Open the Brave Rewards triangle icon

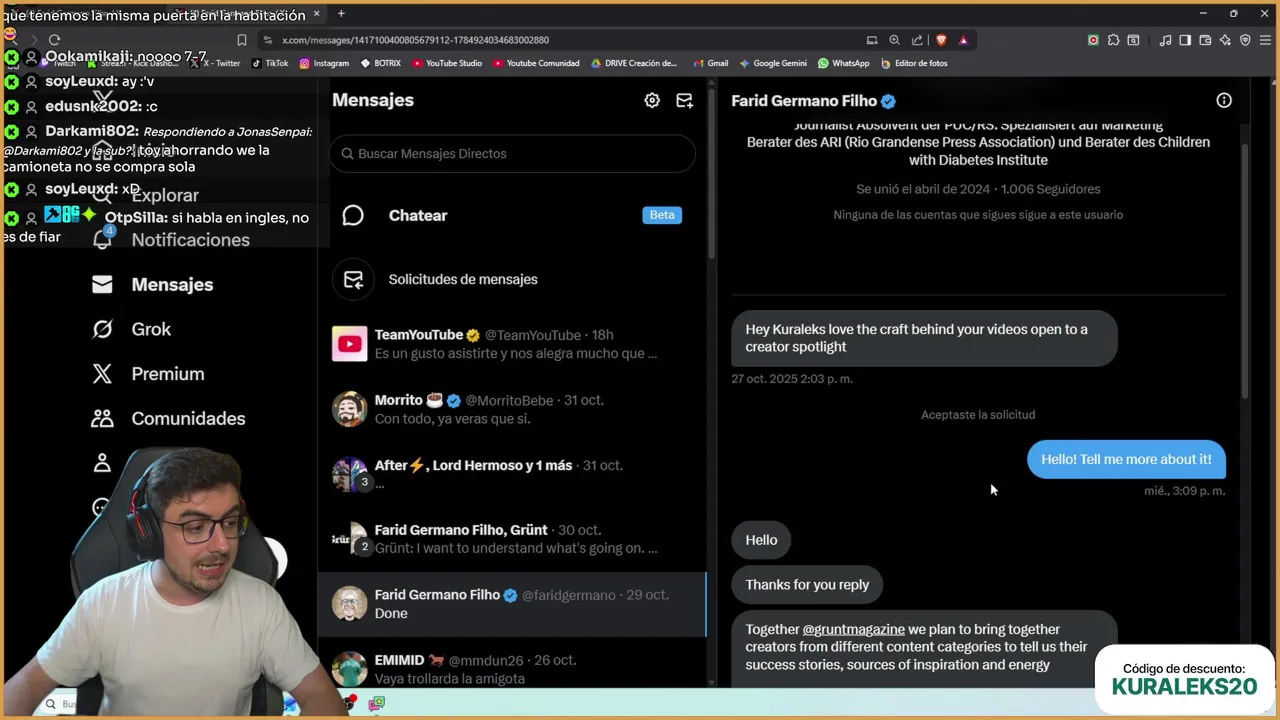coord(963,40)
